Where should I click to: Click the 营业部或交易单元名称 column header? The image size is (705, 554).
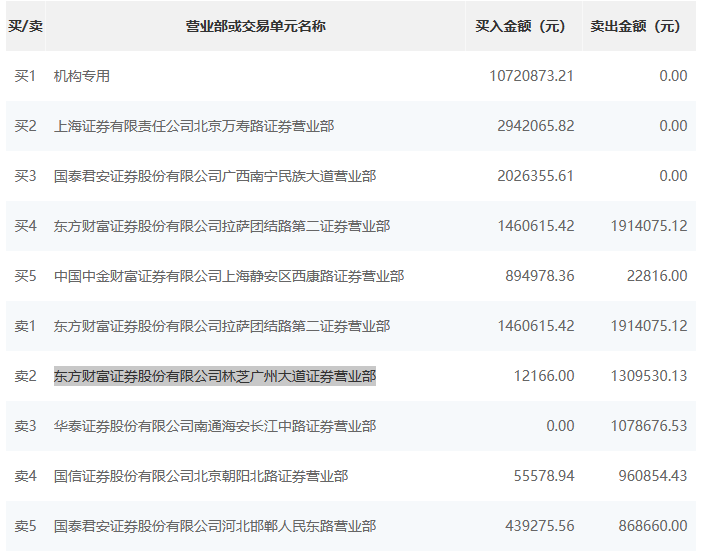(x=255, y=26)
